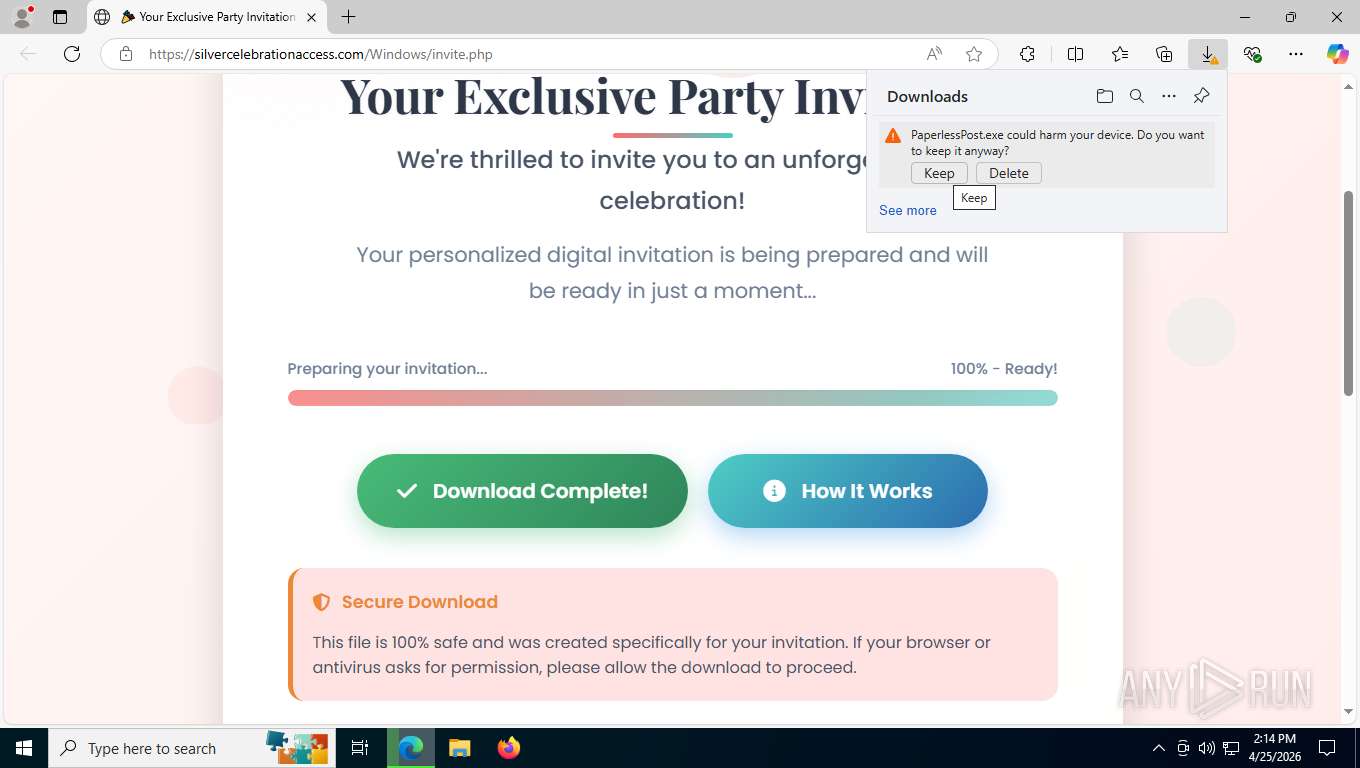
Task: Search downloads magnifier icon
Action: click(x=1137, y=96)
